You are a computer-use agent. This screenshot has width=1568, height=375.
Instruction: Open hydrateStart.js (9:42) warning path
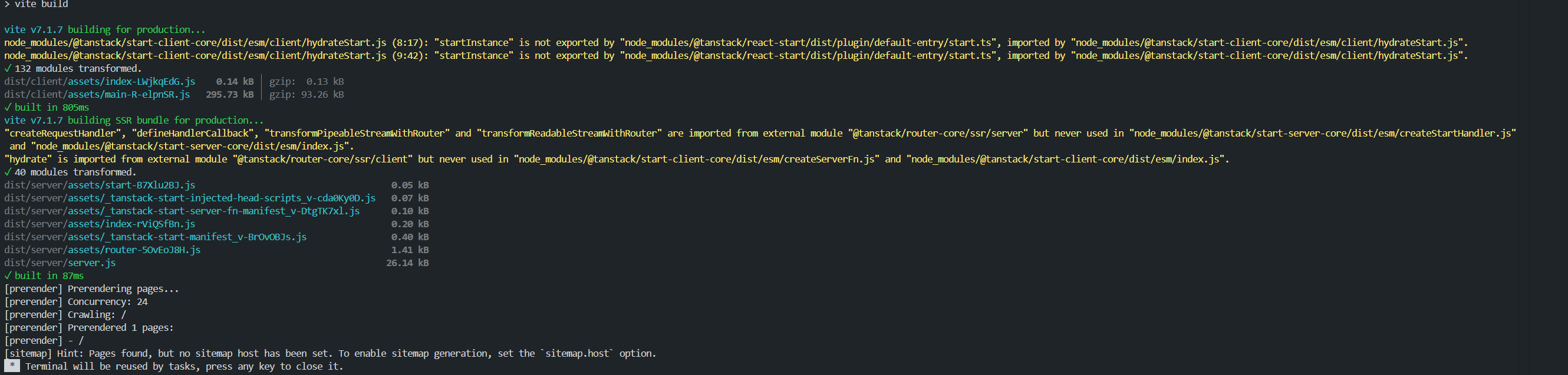(x=195, y=55)
